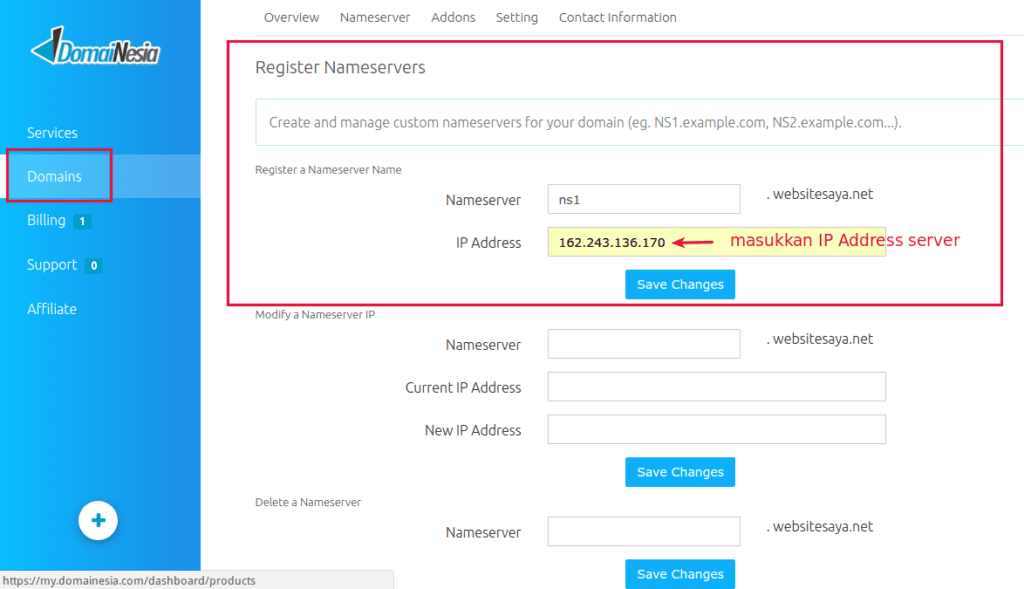
Task: Click the New IP Address input field
Action: click(716, 429)
